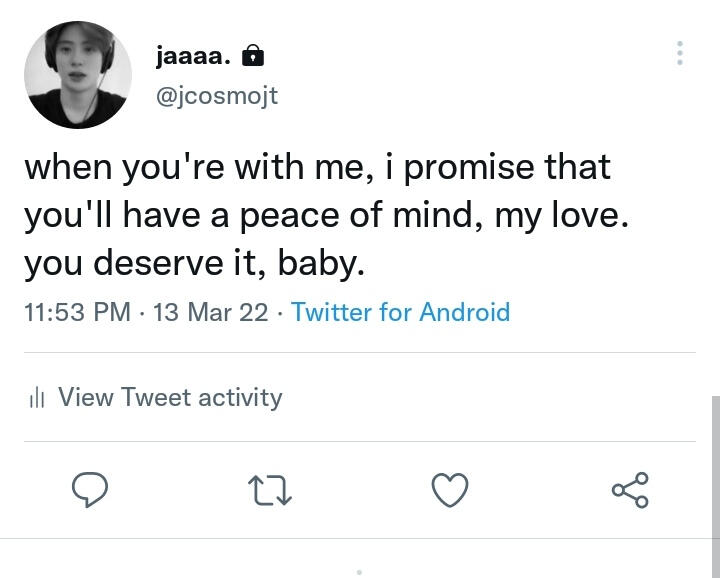Tap the reply speech bubble icon
The width and height of the screenshot is (720, 578).
90,490
